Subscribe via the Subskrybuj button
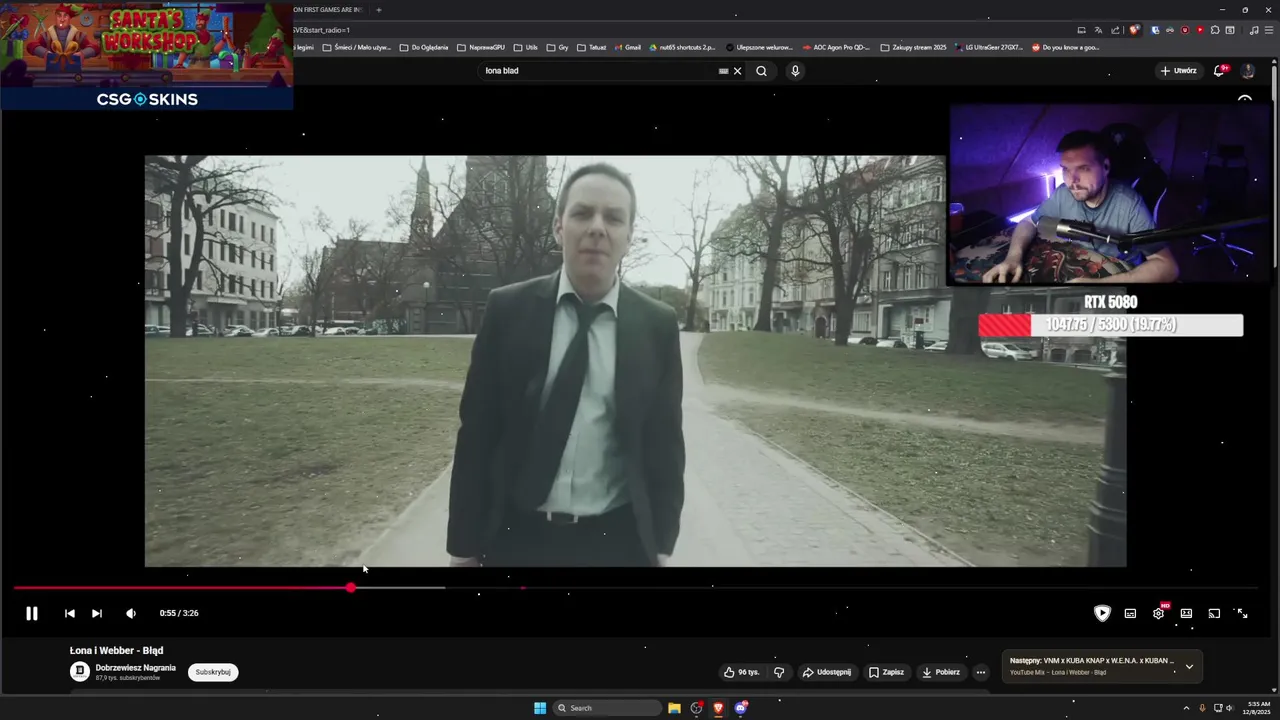This screenshot has height=720, width=1280. click(213, 672)
